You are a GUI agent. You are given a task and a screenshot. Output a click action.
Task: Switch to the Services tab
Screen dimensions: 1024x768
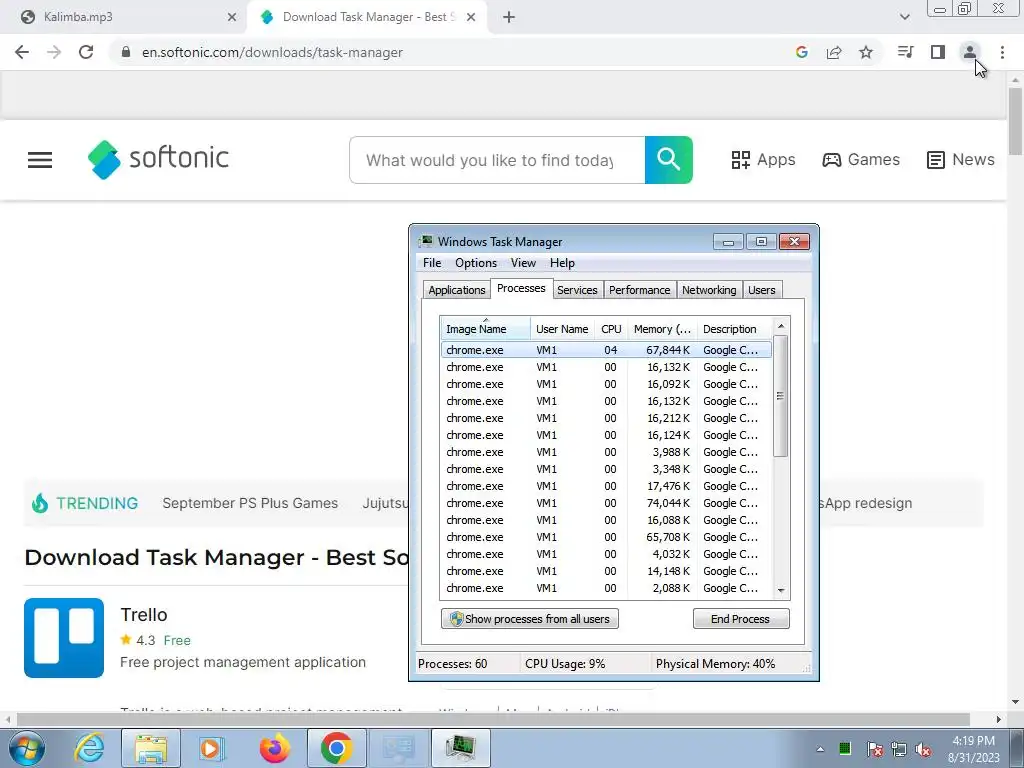click(577, 290)
